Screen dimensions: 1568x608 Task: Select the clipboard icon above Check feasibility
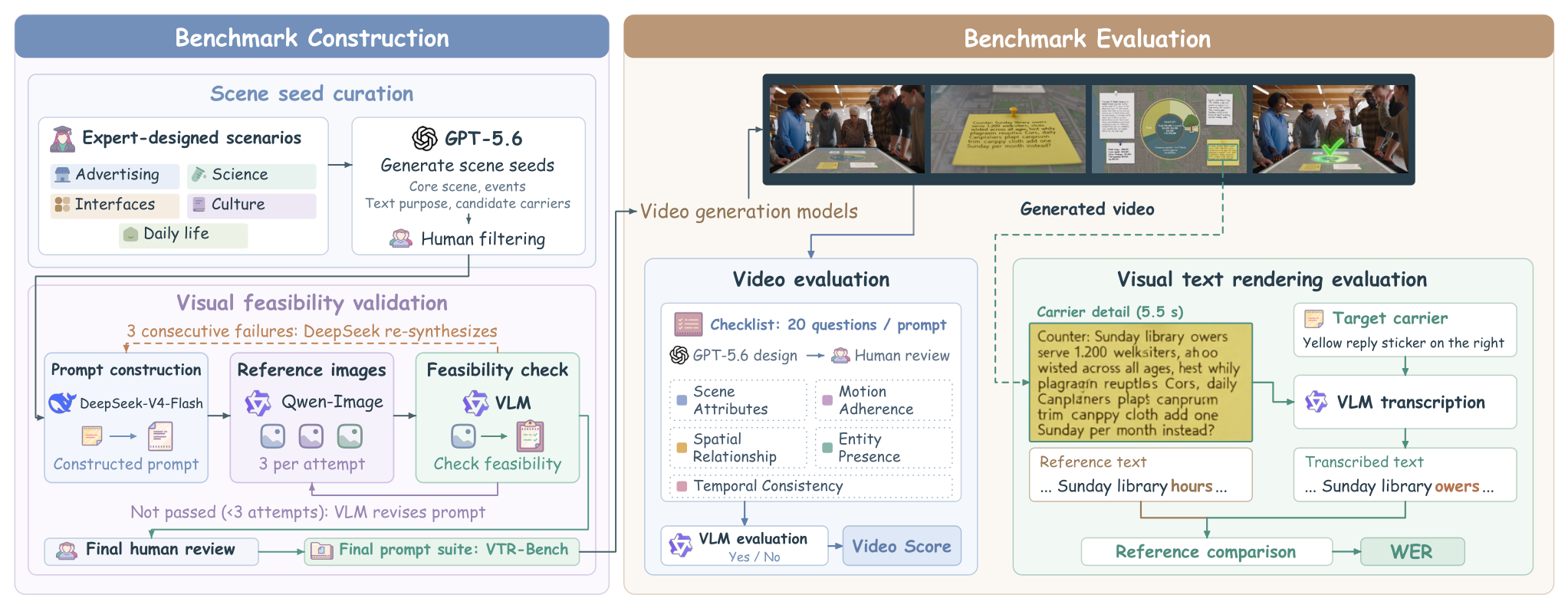[530, 435]
